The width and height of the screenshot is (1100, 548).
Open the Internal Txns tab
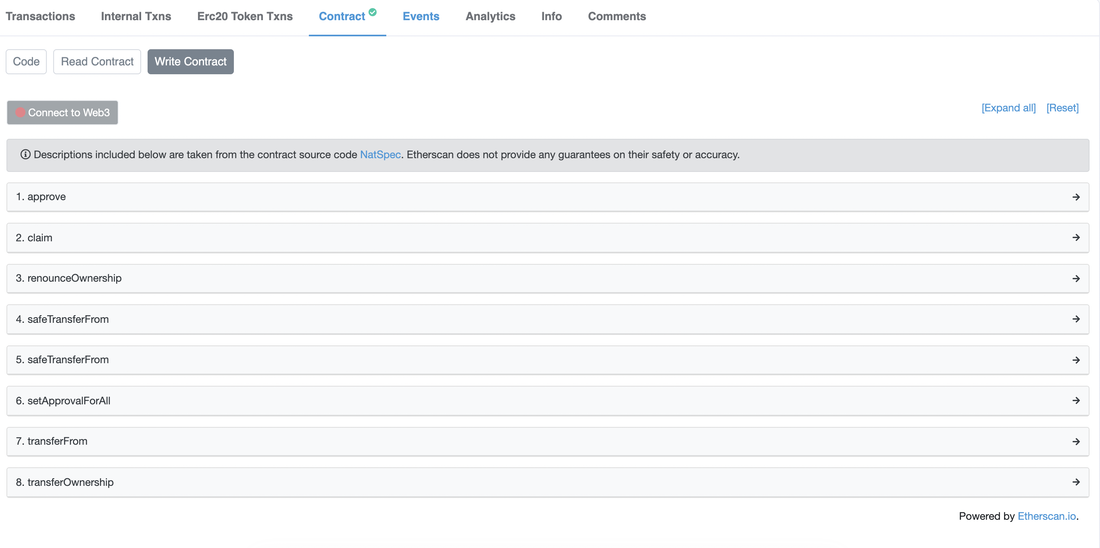(x=136, y=16)
